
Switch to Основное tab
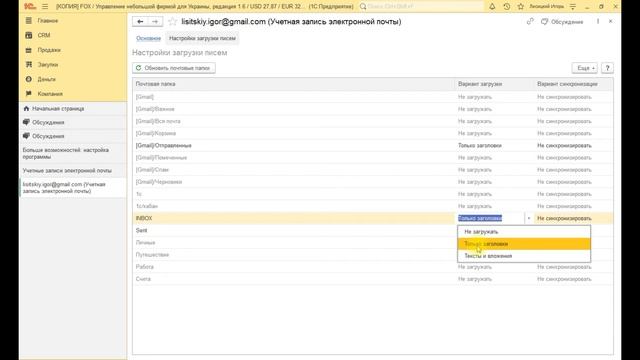(148, 38)
